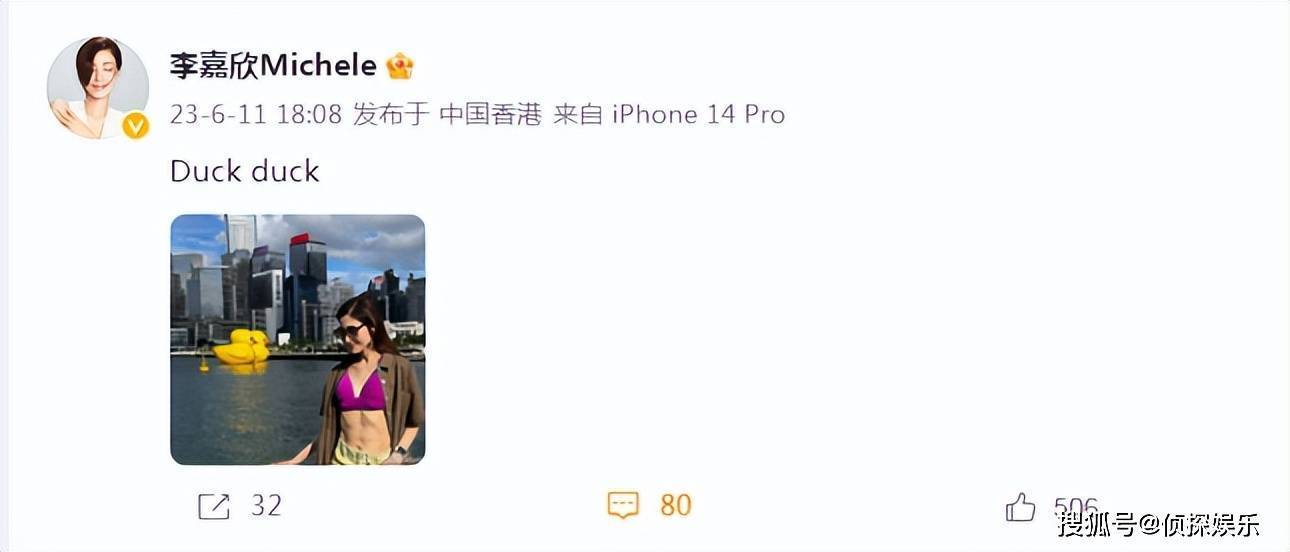
Task: Click the iPhone 14 Pro source link
Action: 698,114
